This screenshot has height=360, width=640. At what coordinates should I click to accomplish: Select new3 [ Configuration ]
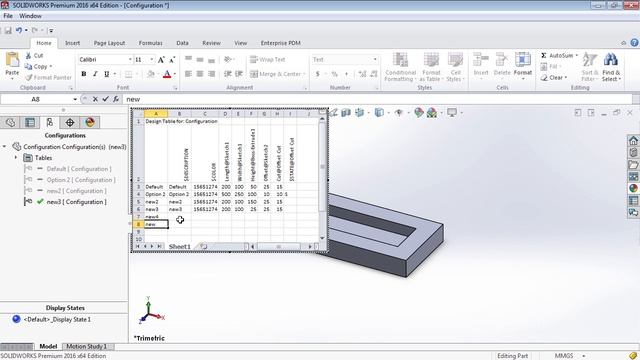[x=76, y=202]
